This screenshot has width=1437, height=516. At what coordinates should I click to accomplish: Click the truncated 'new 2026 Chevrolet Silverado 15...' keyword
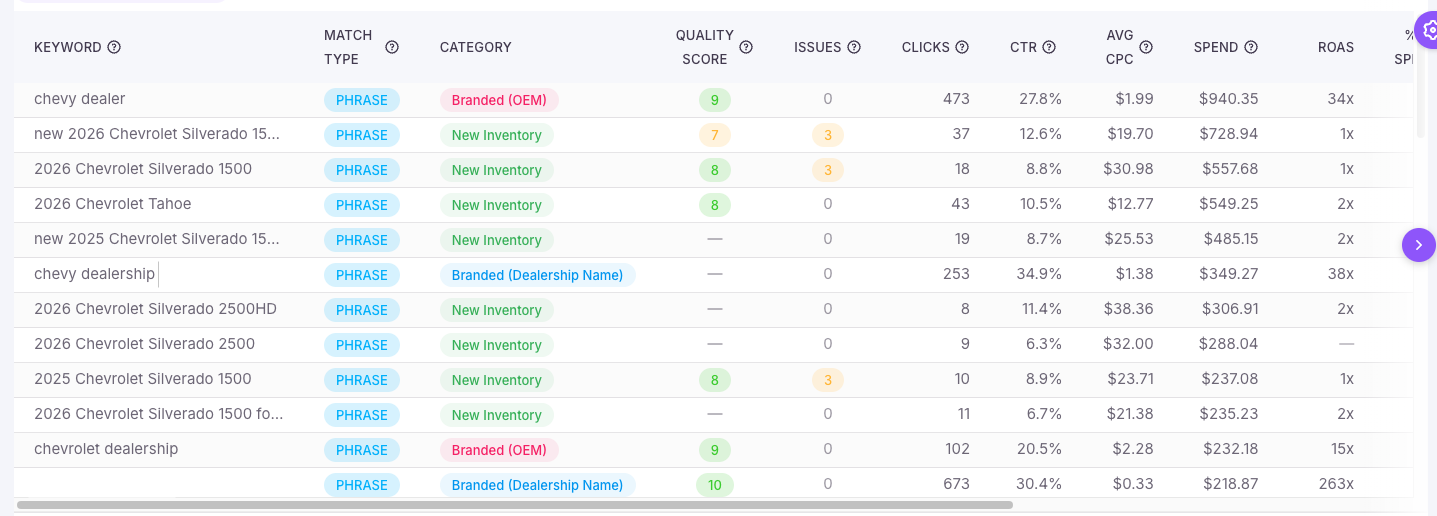coord(157,134)
